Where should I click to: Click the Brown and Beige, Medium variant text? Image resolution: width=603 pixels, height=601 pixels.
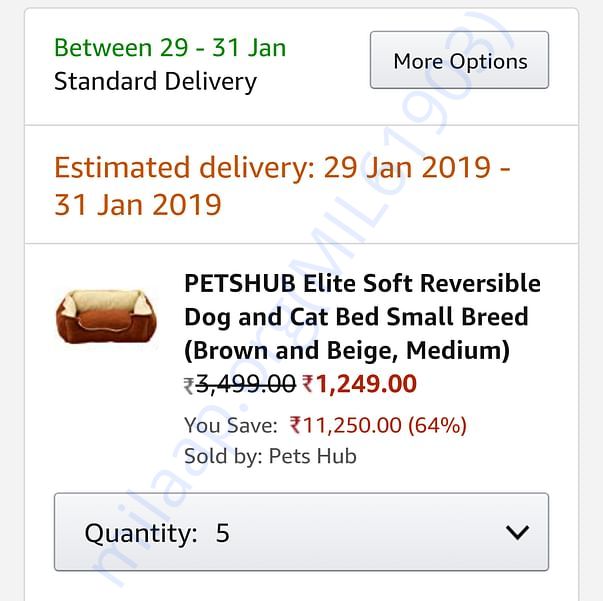[x=347, y=351]
